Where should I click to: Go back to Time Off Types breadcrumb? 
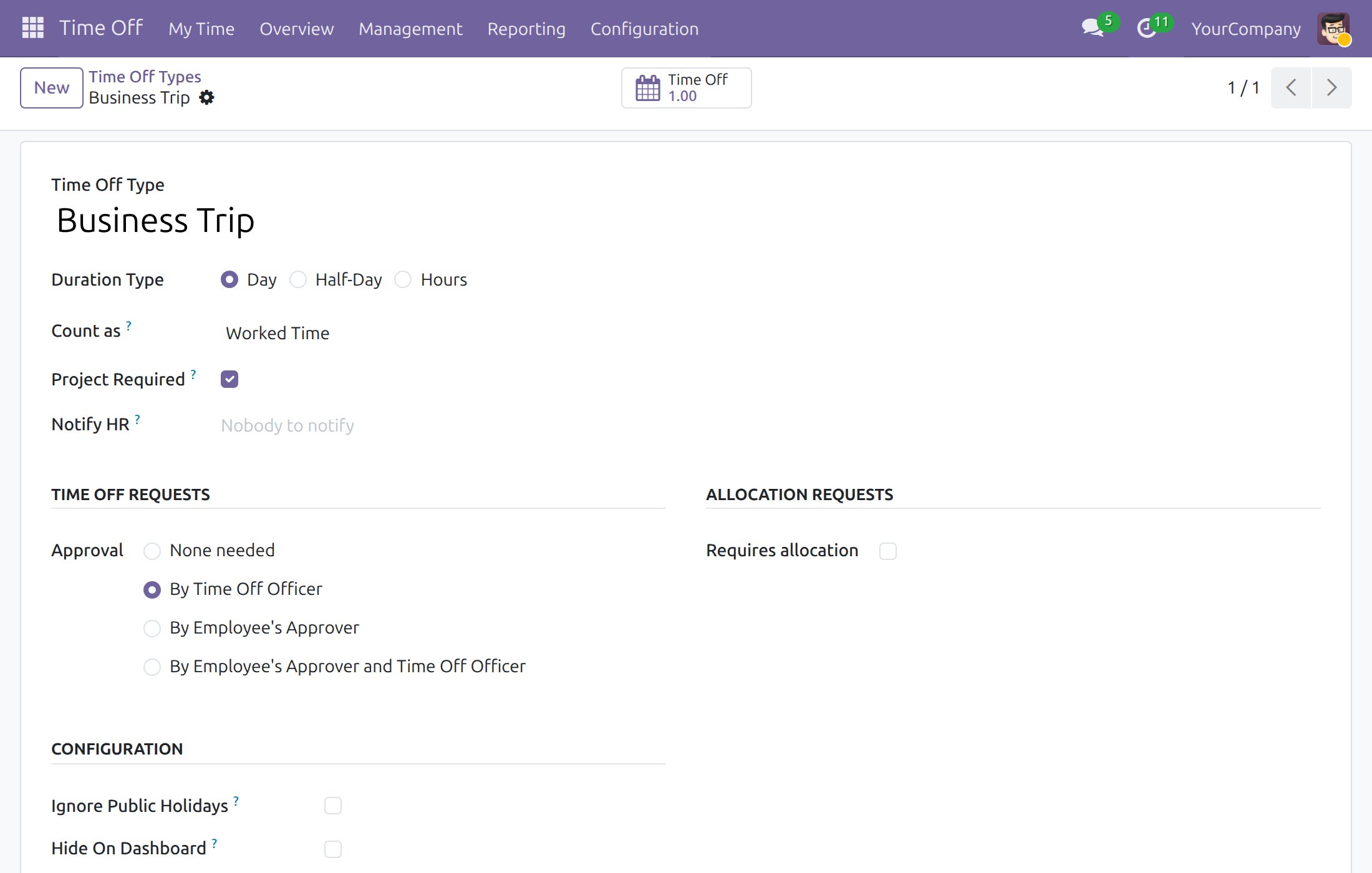(145, 77)
